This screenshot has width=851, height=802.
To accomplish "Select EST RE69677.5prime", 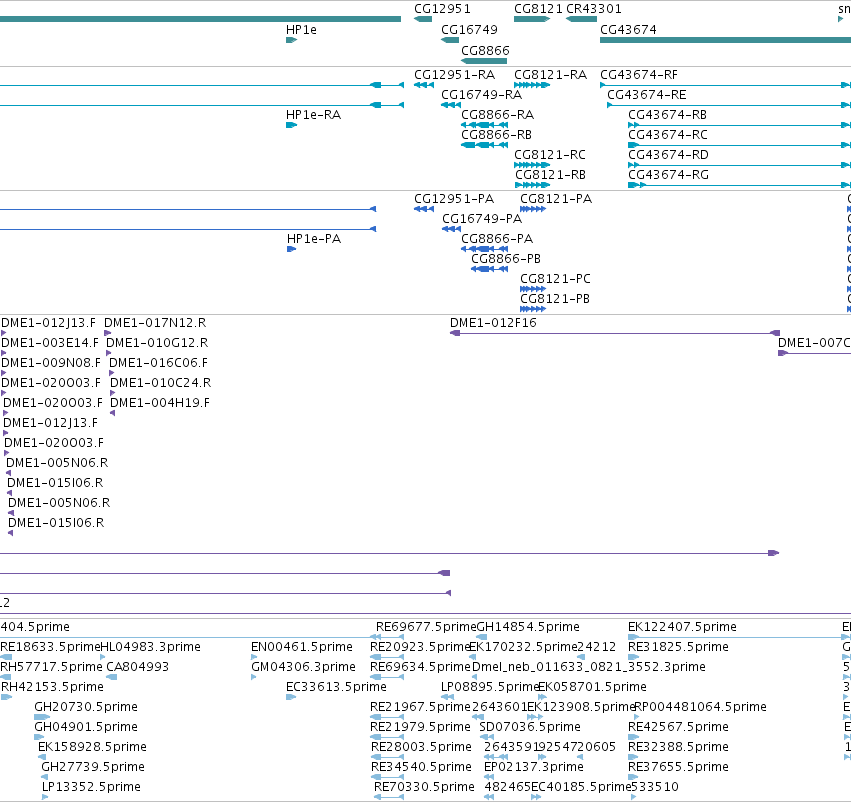I will (426, 627).
